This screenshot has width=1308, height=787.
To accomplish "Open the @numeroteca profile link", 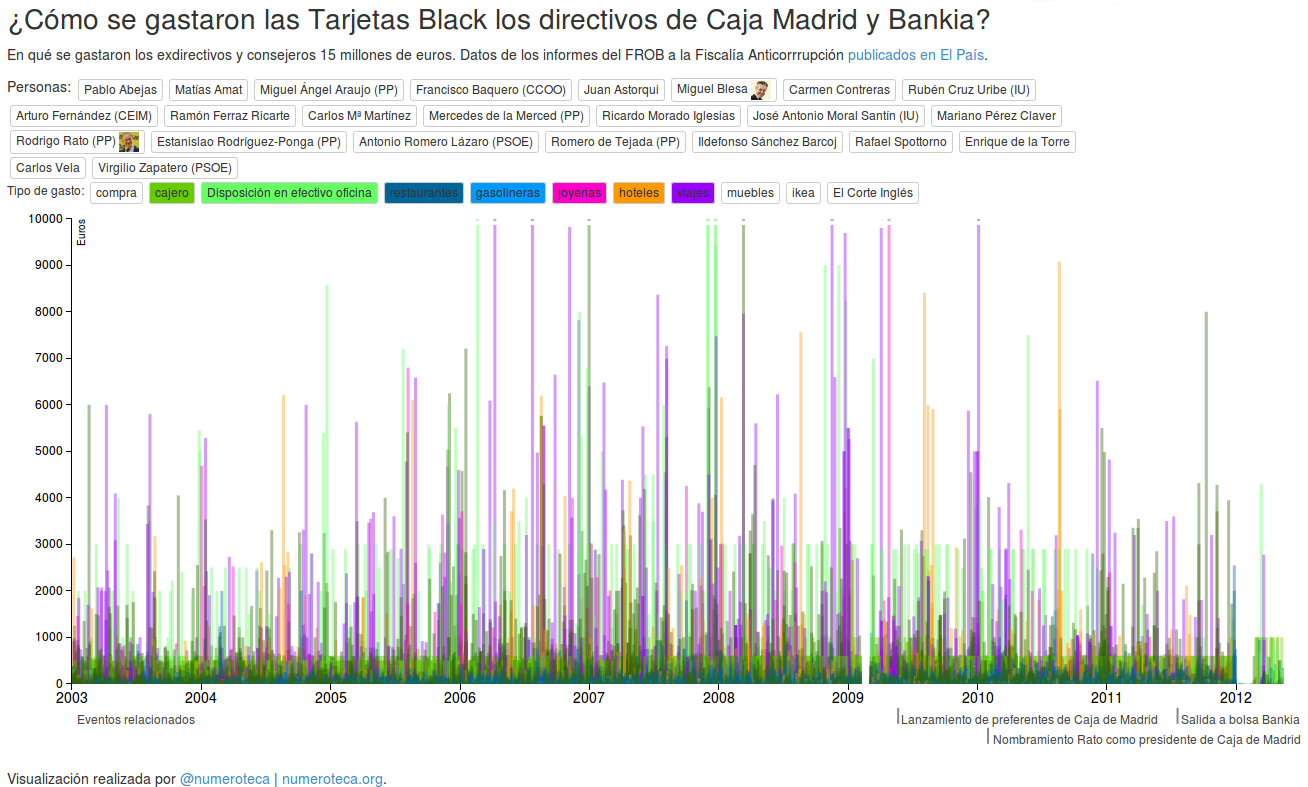I will coord(224,779).
